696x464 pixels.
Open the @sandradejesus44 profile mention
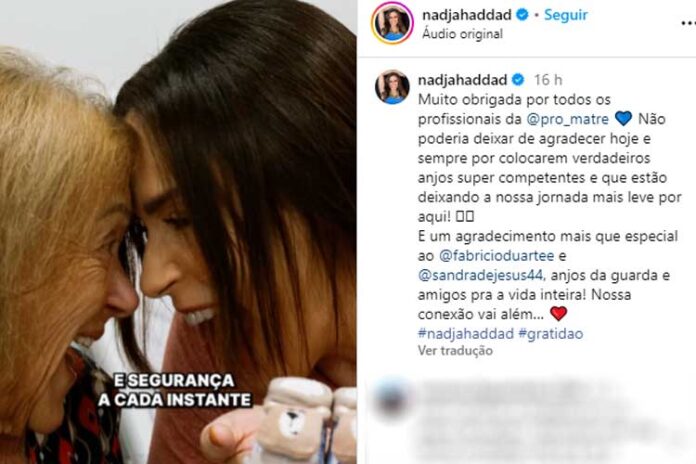tap(481, 275)
